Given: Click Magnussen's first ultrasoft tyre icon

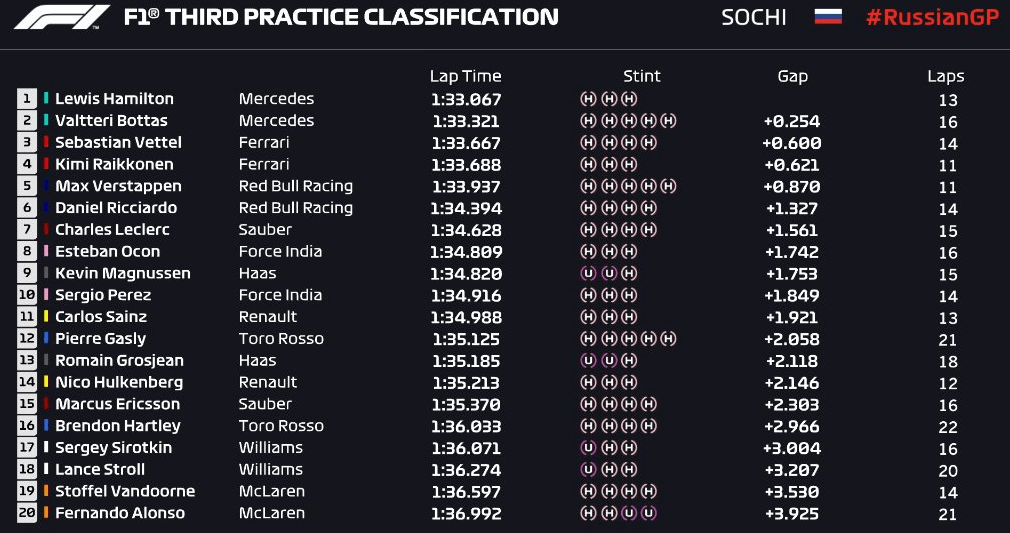Looking at the screenshot, I should 587,274.
